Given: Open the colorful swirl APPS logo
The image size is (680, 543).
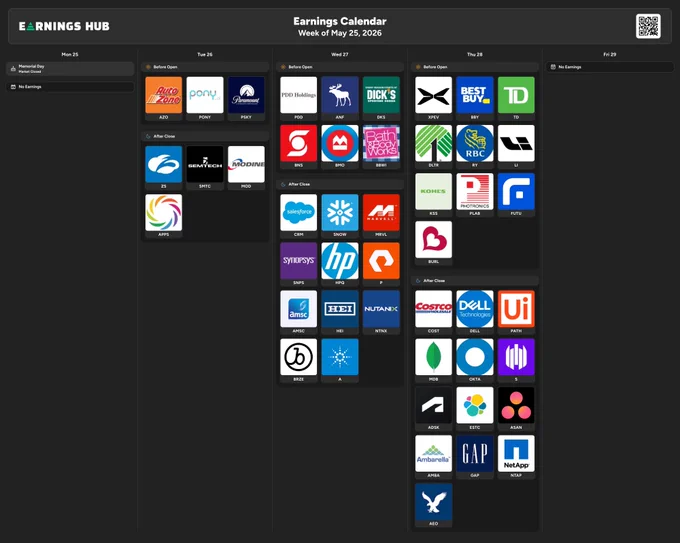Looking at the screenshot, I should 163,212.
